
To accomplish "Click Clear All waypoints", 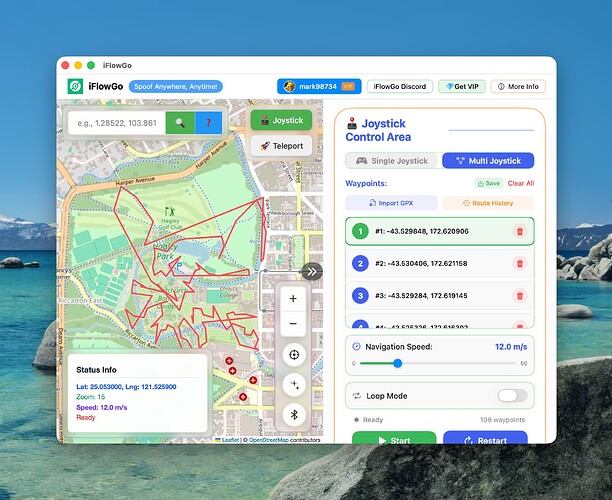I will (x=521, y=183).
